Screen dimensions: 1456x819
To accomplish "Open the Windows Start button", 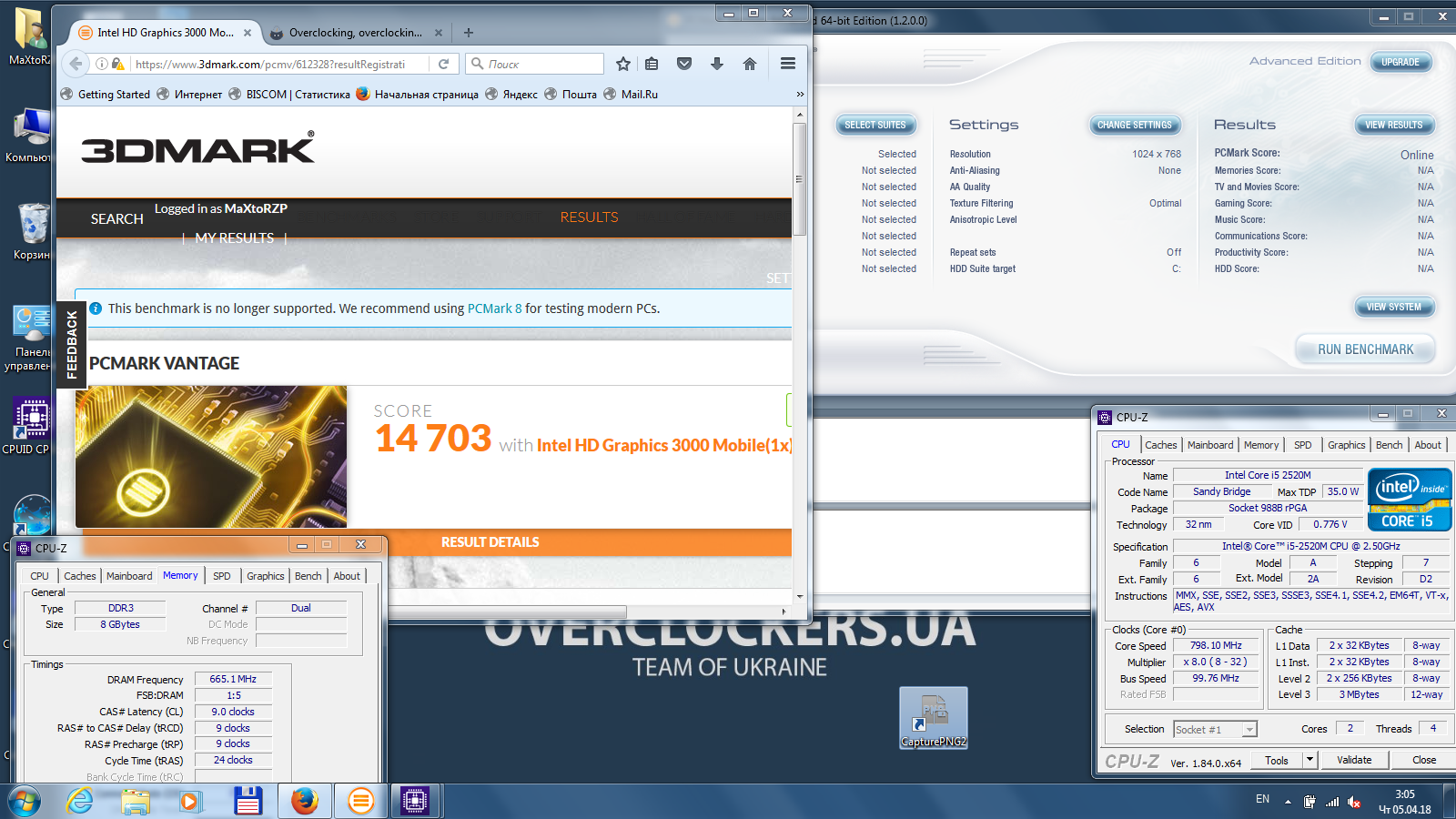I will (x=24, y=802).
